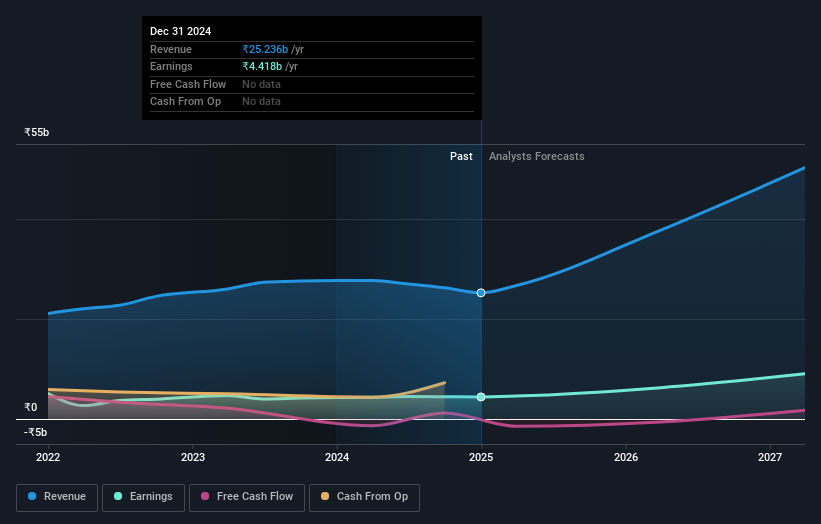Click the 2025 x-axis label
This screenshot has width=821, height=524.
(x=481, y=457)
